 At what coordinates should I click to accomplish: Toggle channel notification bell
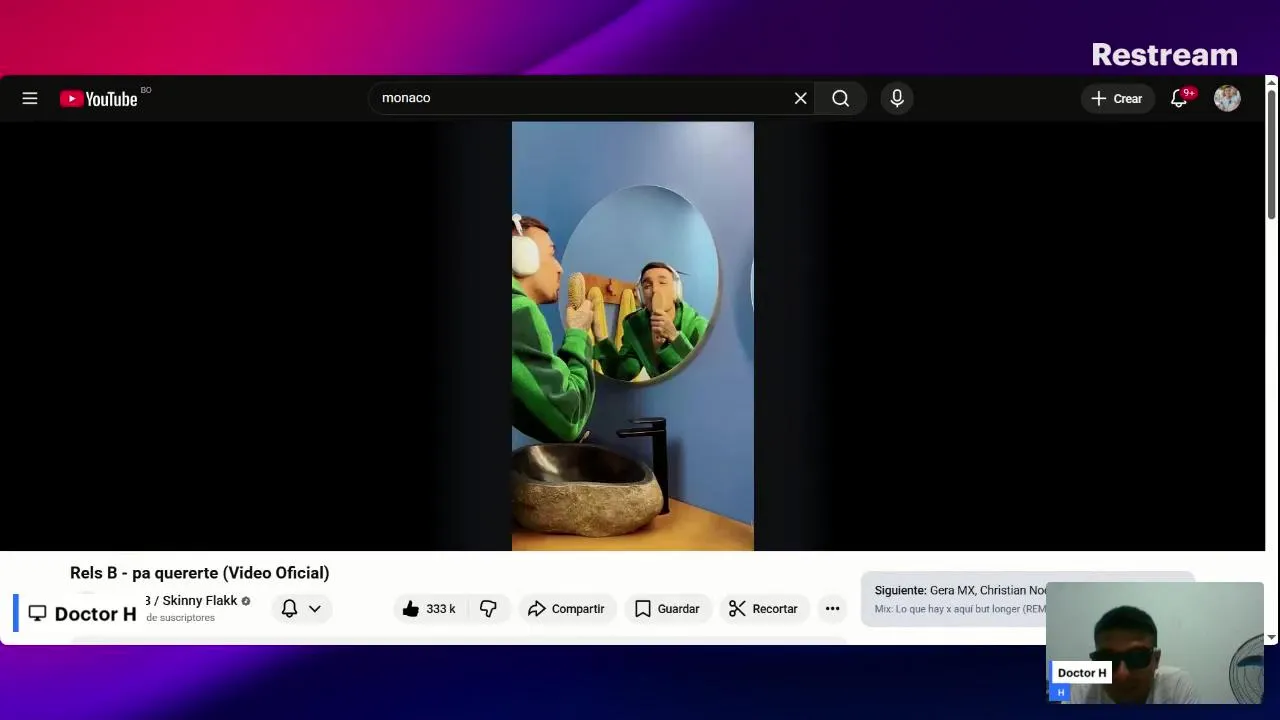click(x=289, y=608)
